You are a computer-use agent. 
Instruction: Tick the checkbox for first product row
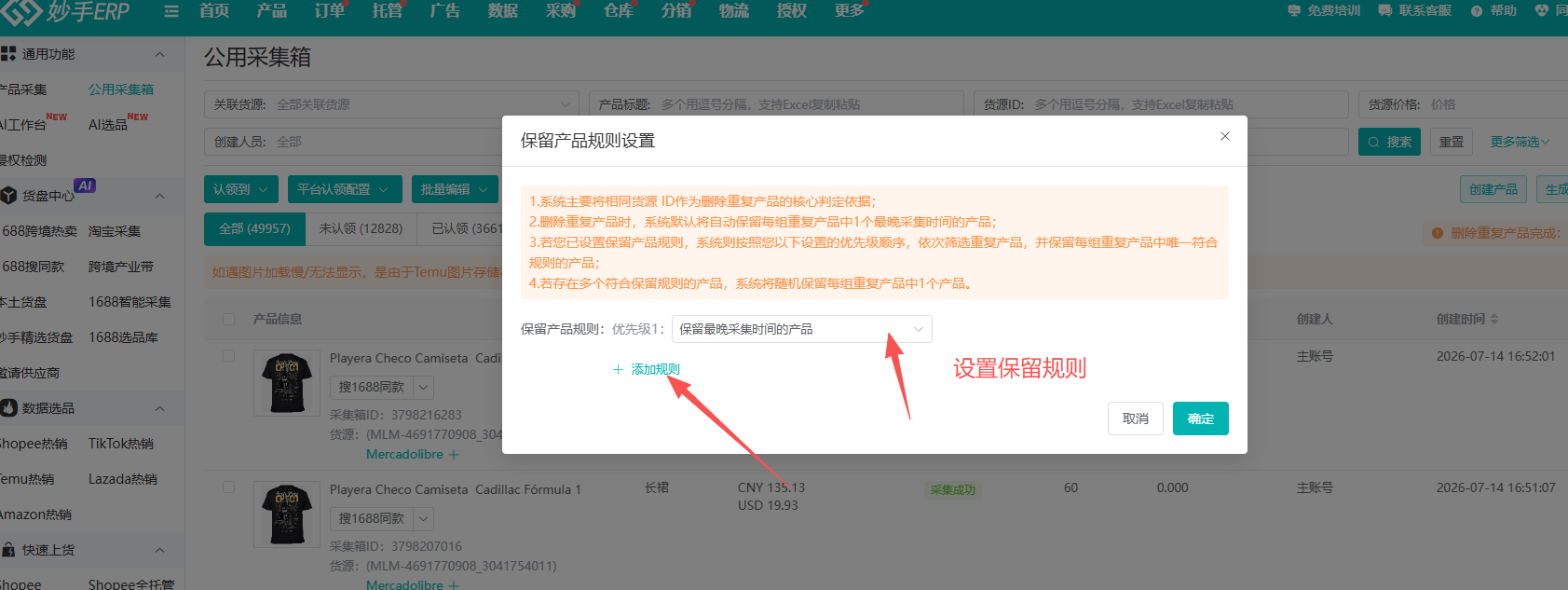point(228,356)
